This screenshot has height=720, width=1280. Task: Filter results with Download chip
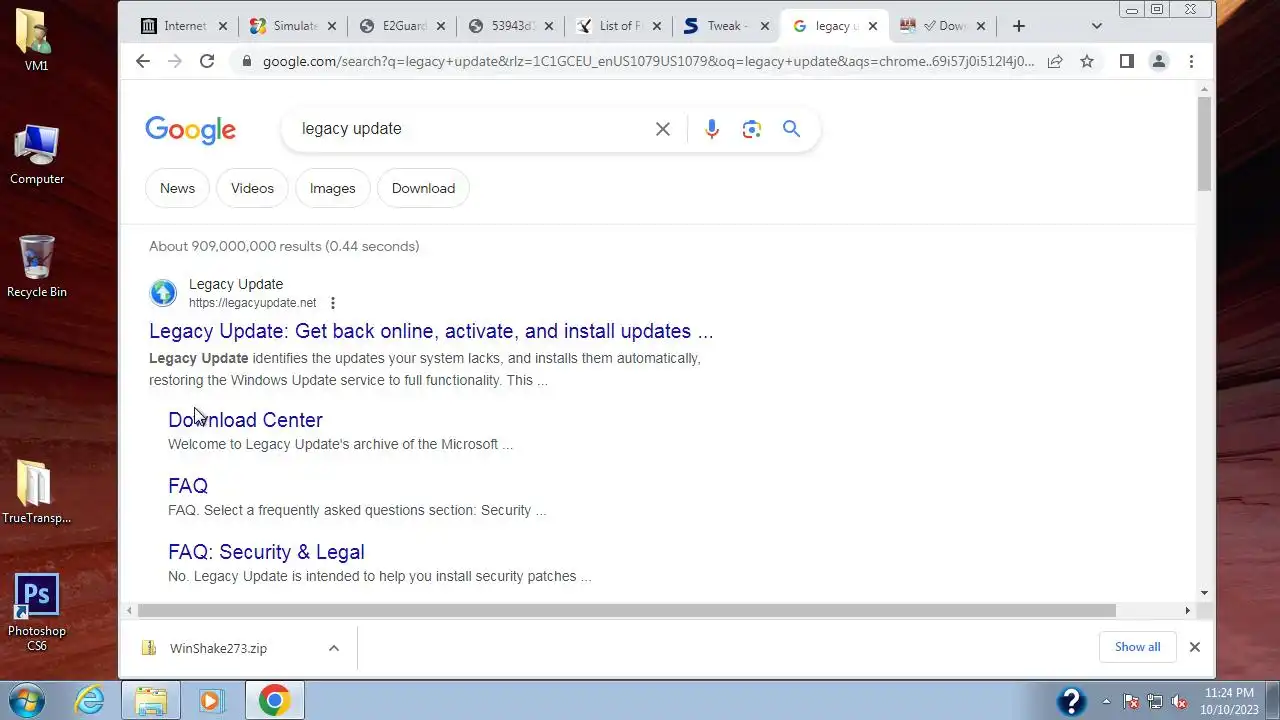(423, 188)
